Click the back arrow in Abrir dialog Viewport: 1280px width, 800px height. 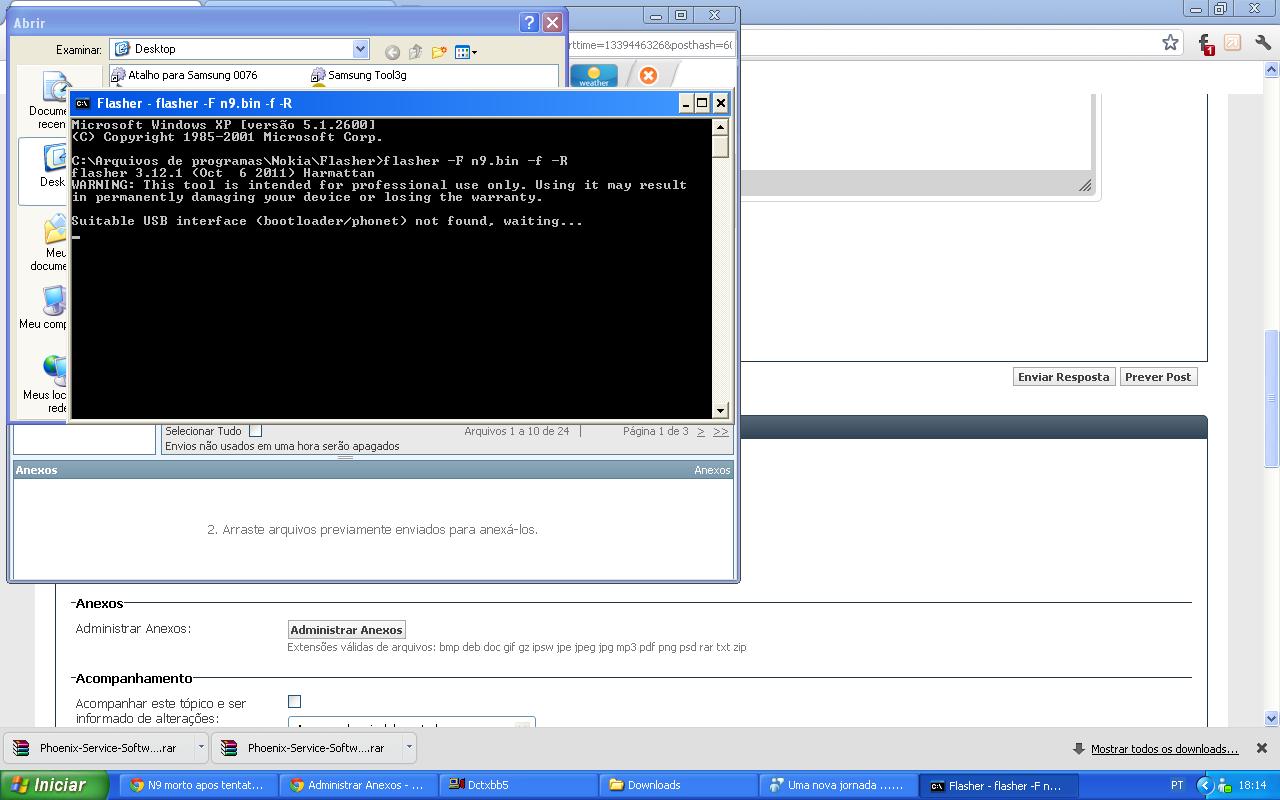coord(392,52)
